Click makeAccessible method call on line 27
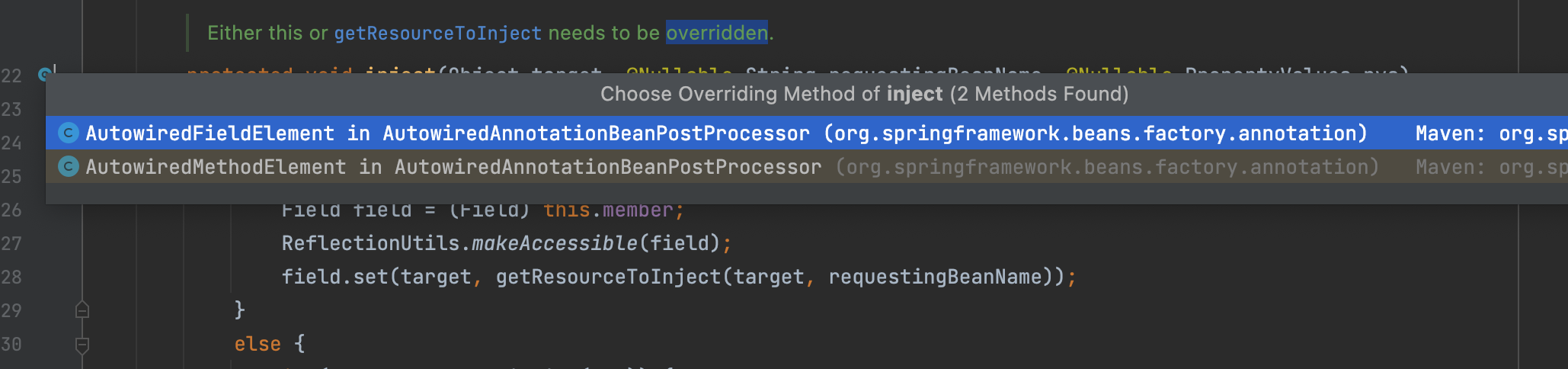 click(x=555, y=243)
